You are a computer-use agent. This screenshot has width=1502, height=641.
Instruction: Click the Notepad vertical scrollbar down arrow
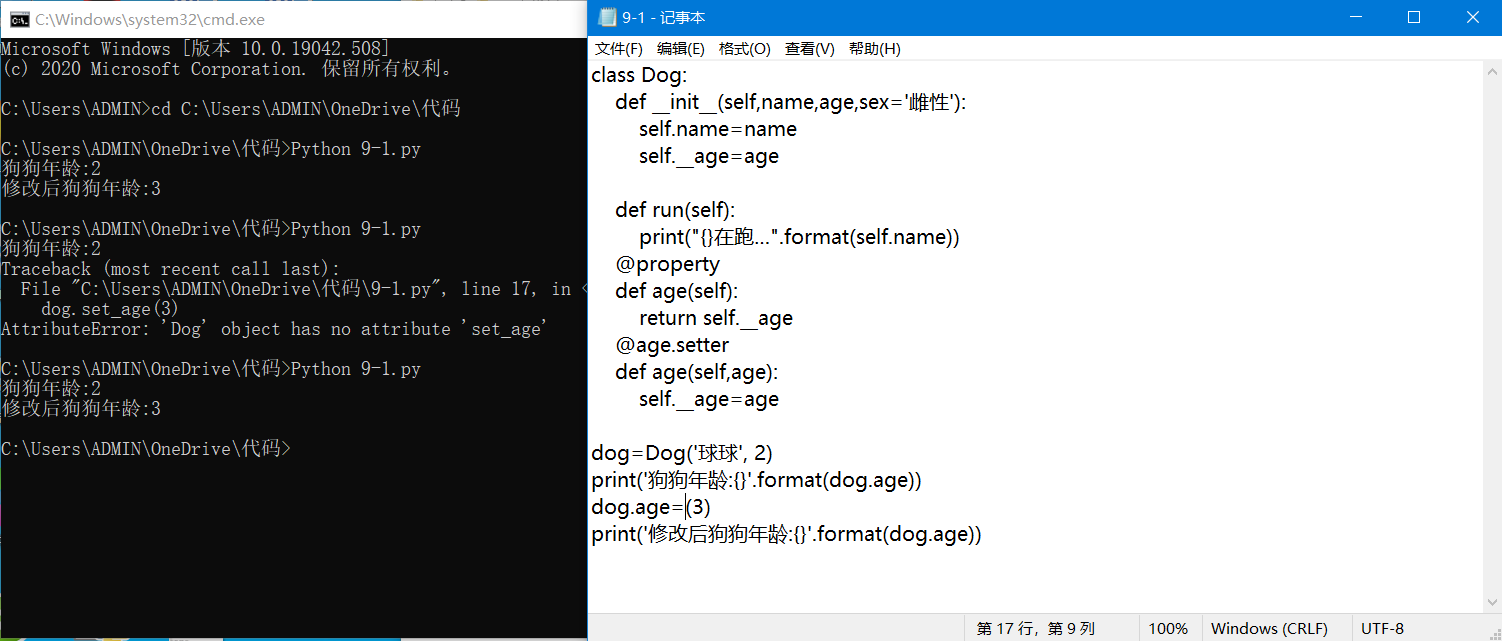(x=1491, y=603)
